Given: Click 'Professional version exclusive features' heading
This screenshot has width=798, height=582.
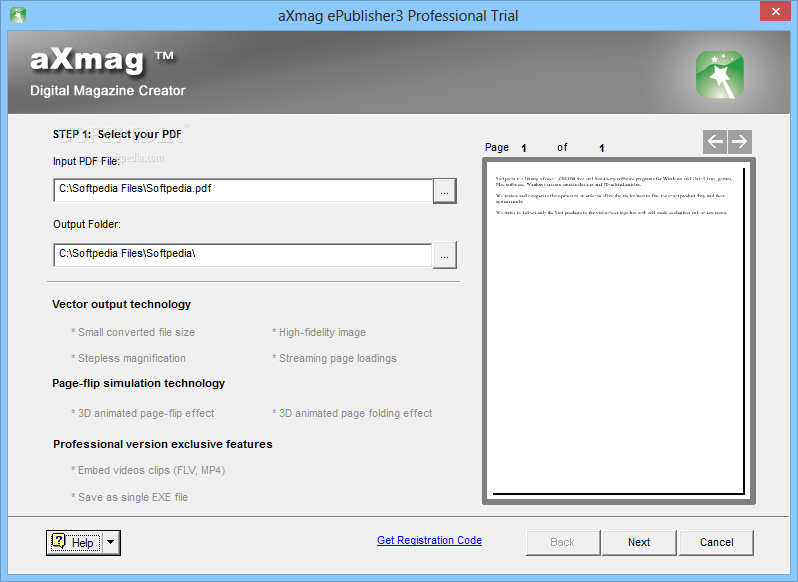Looking at the screenshot, I should [x=163, y=444].
